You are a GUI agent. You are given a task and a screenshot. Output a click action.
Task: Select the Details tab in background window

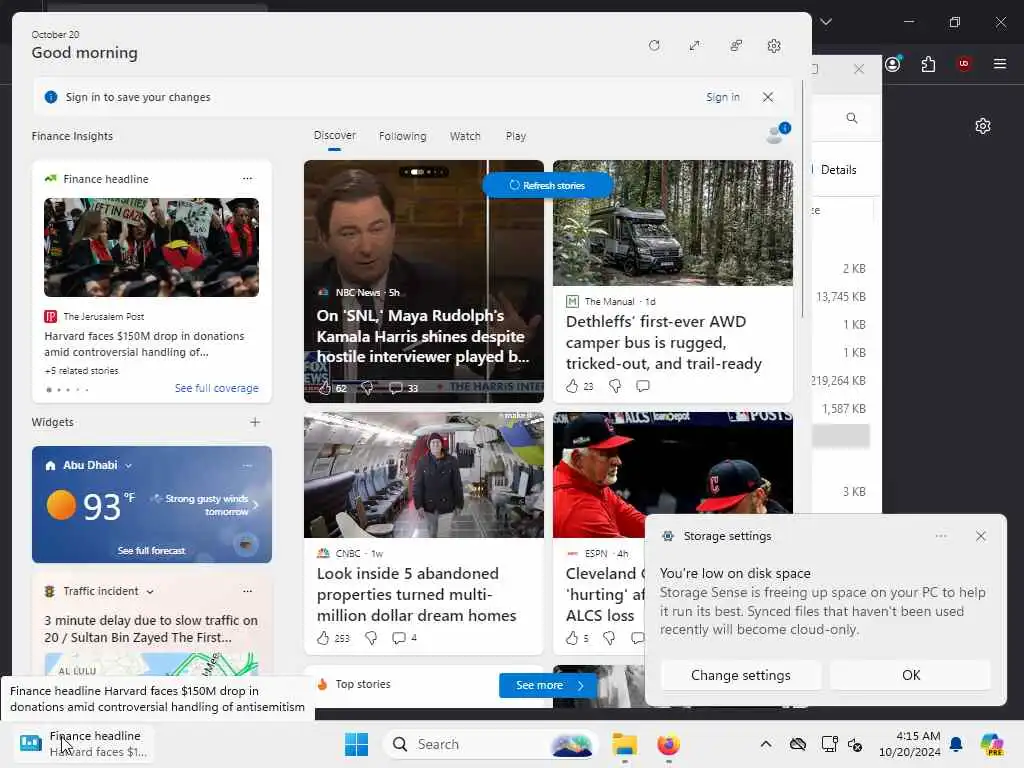[838, 170]
